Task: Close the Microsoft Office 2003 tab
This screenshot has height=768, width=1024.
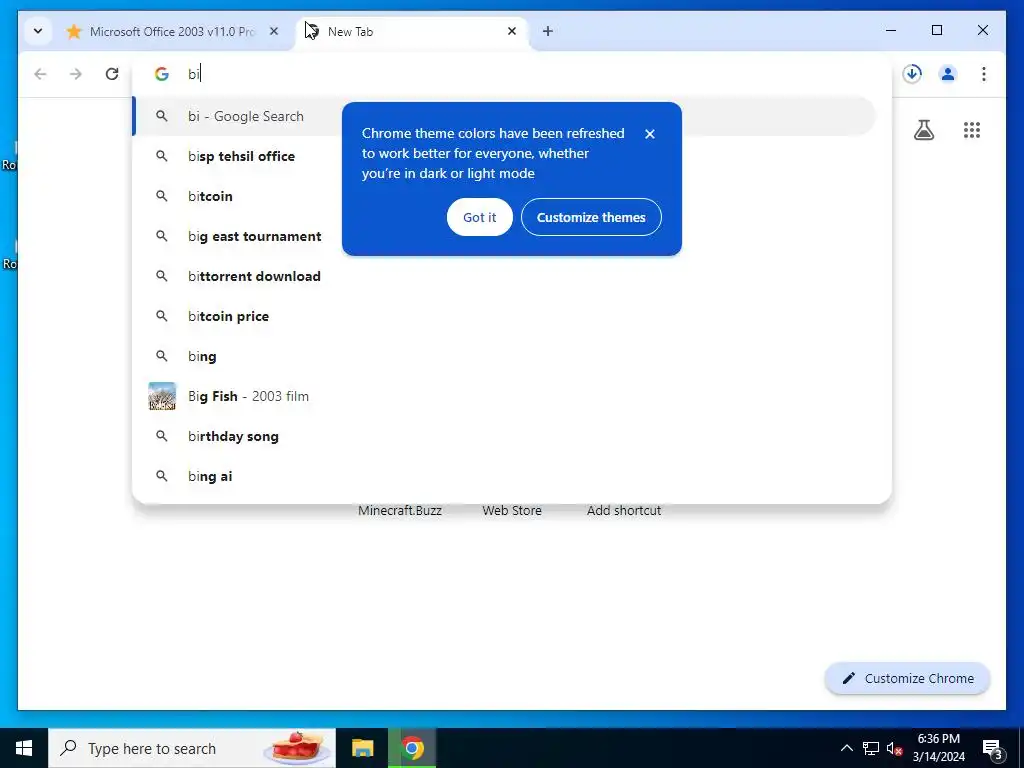Action: click(x=274, y=31)
